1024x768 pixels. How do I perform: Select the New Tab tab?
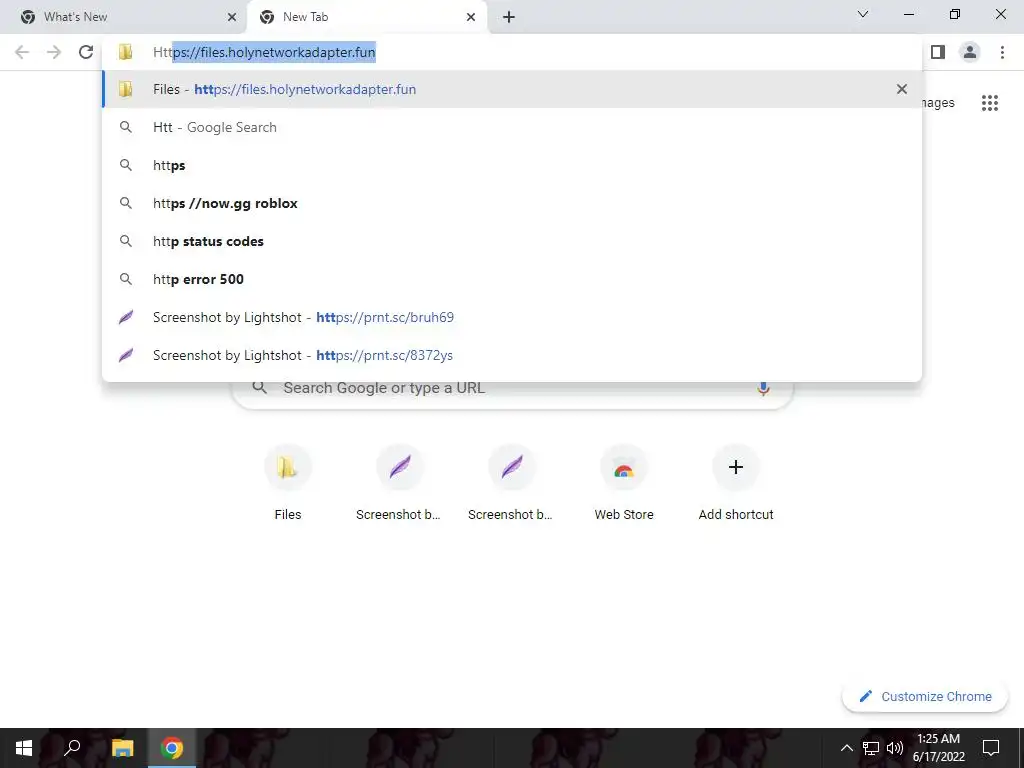point(366,17)
